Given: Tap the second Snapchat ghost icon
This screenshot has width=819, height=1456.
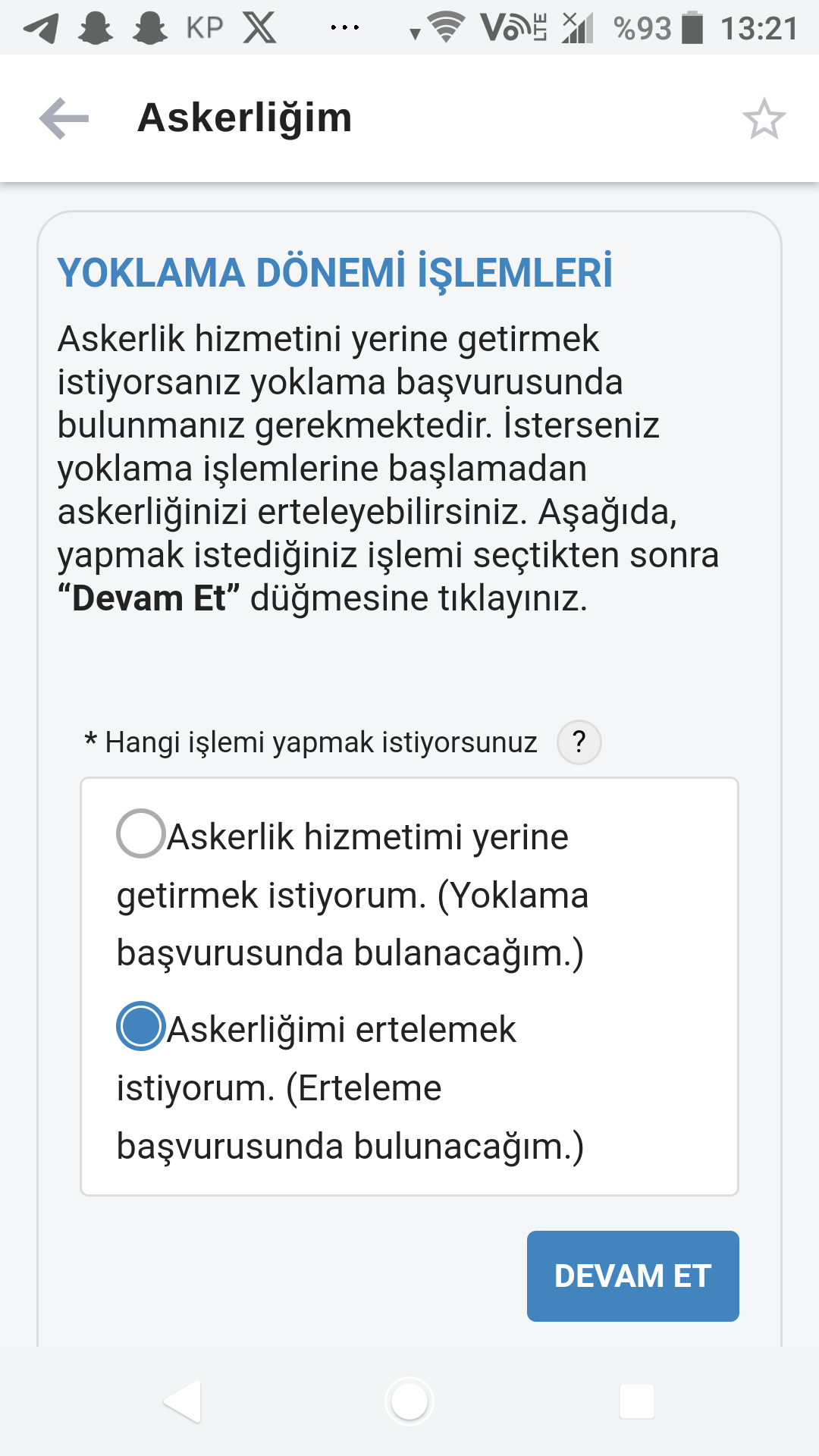Looking at the screenshot, I should coord(150,29).
